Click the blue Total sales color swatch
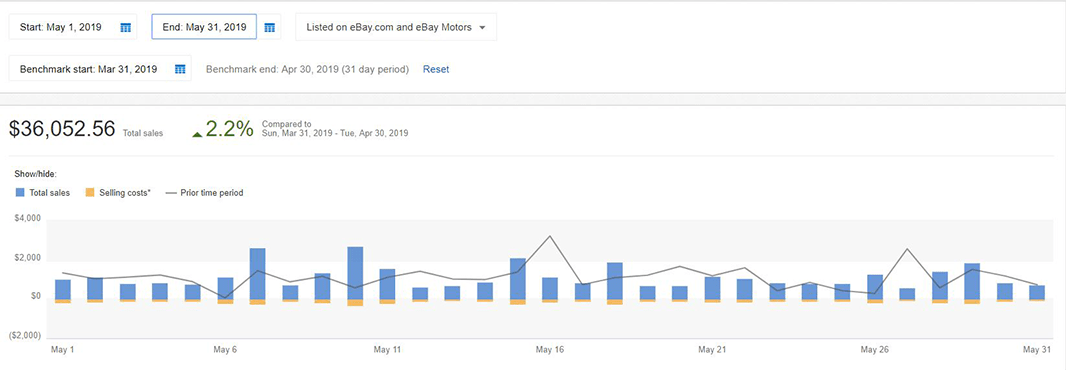This screenshot has width=1066, height=370. point(19,193)
